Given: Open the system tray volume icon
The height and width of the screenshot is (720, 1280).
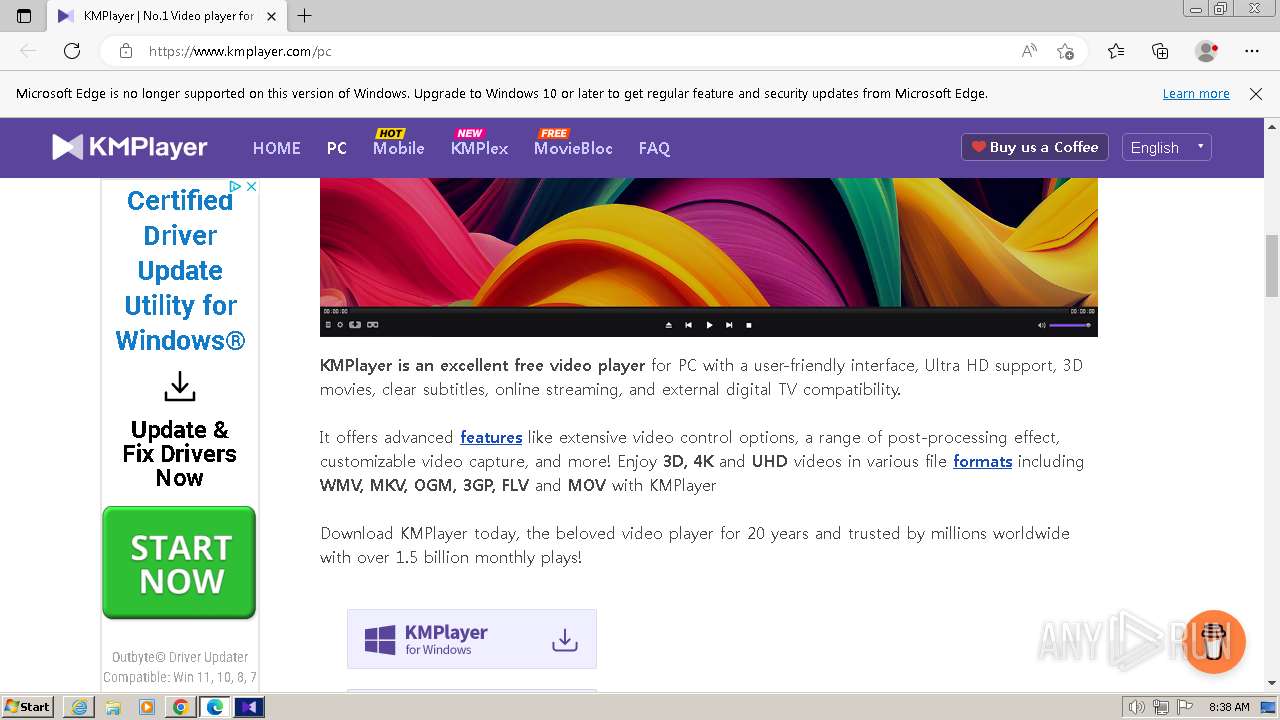Looking at the screenshot, I should 1136,707.
